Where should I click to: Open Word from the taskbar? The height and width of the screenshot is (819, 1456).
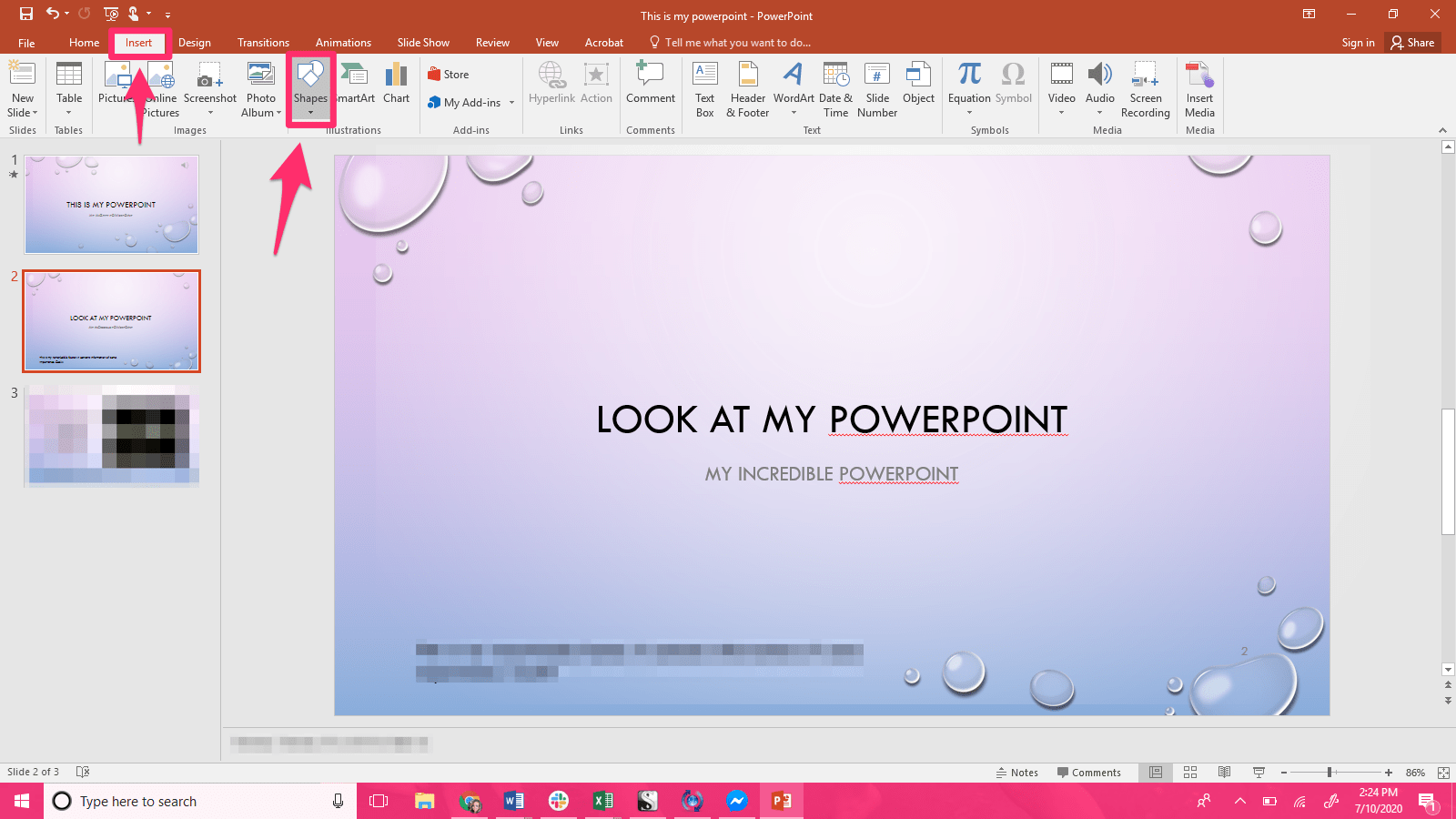click(513, 801)
